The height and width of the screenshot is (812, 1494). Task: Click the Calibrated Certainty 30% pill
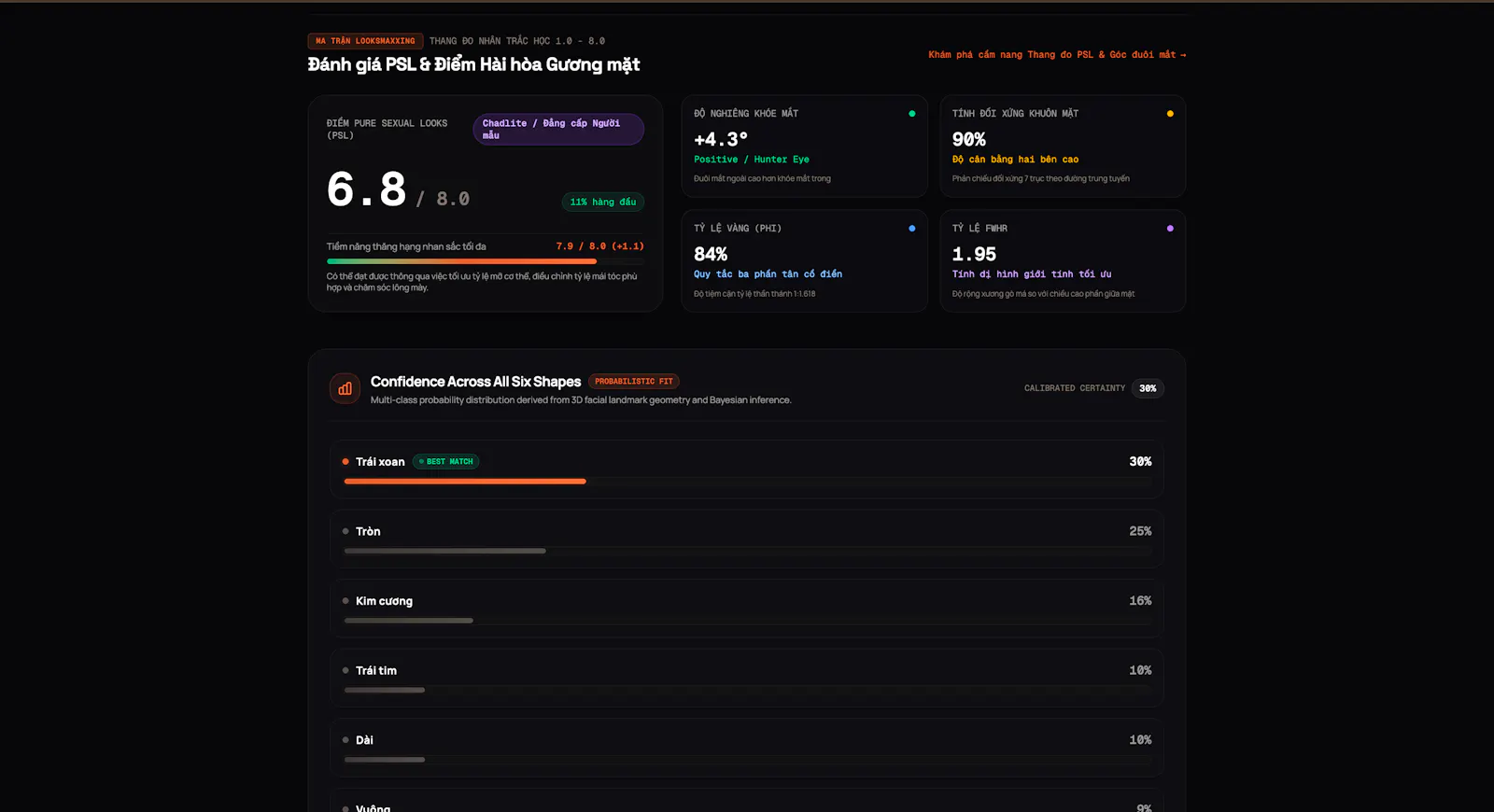1148,388
